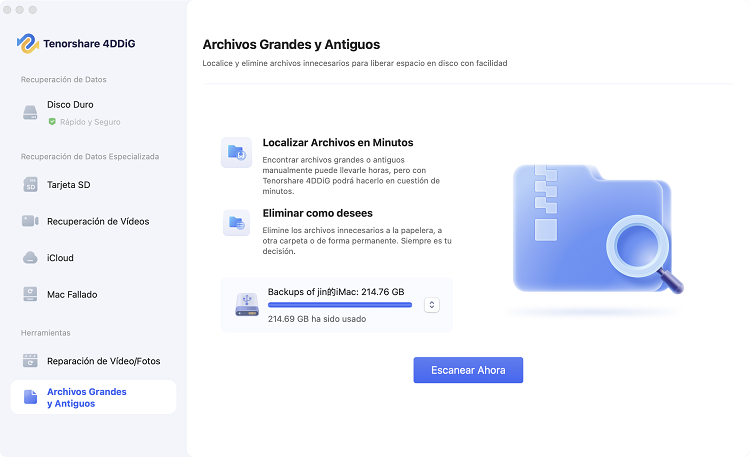The width and height of the screenshot is (750, 457).
Task: Select the iCloud cloud icon
Action: [x=30, y=257]
